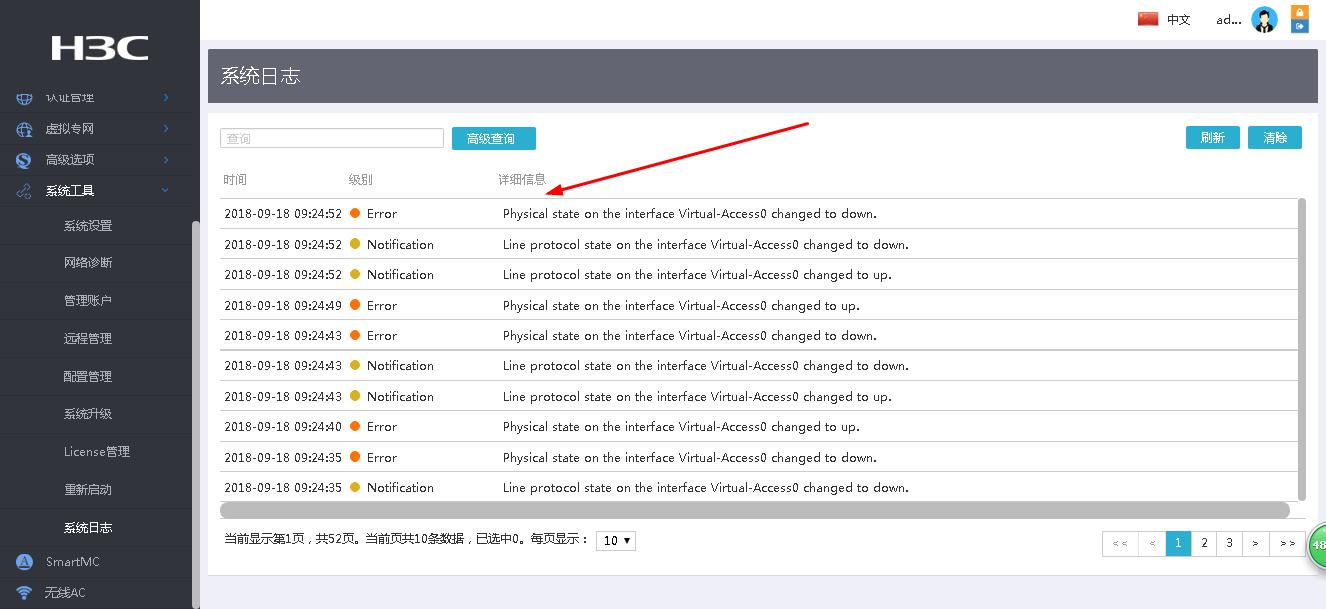Click the 系统日志 page title
This screenshot has width=1326, height=609.
(260, 76)
